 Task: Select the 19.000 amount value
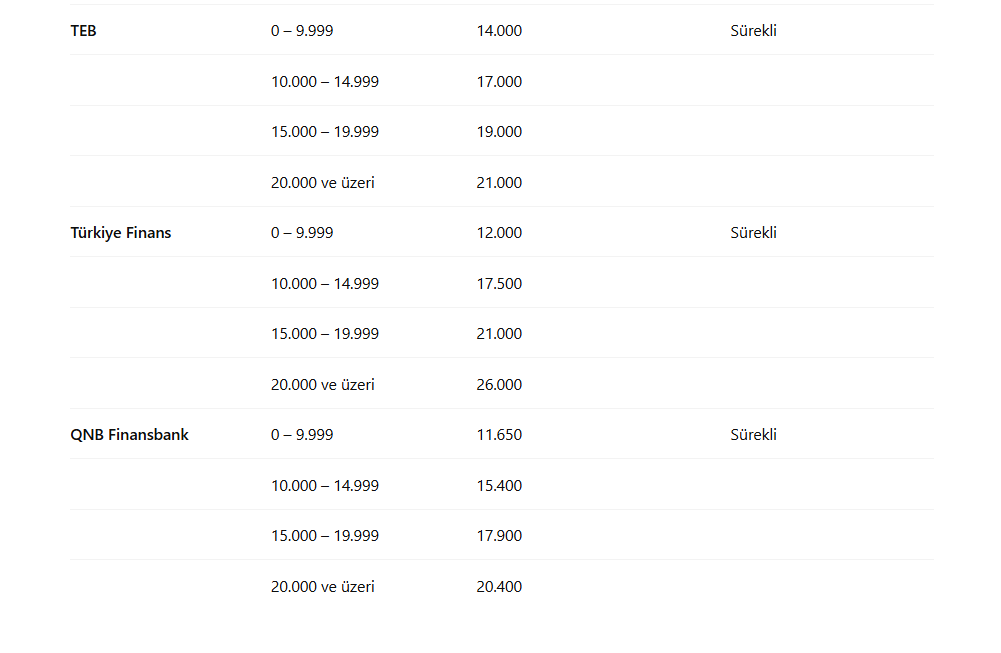pyautogui.click(x=499, y=132)
